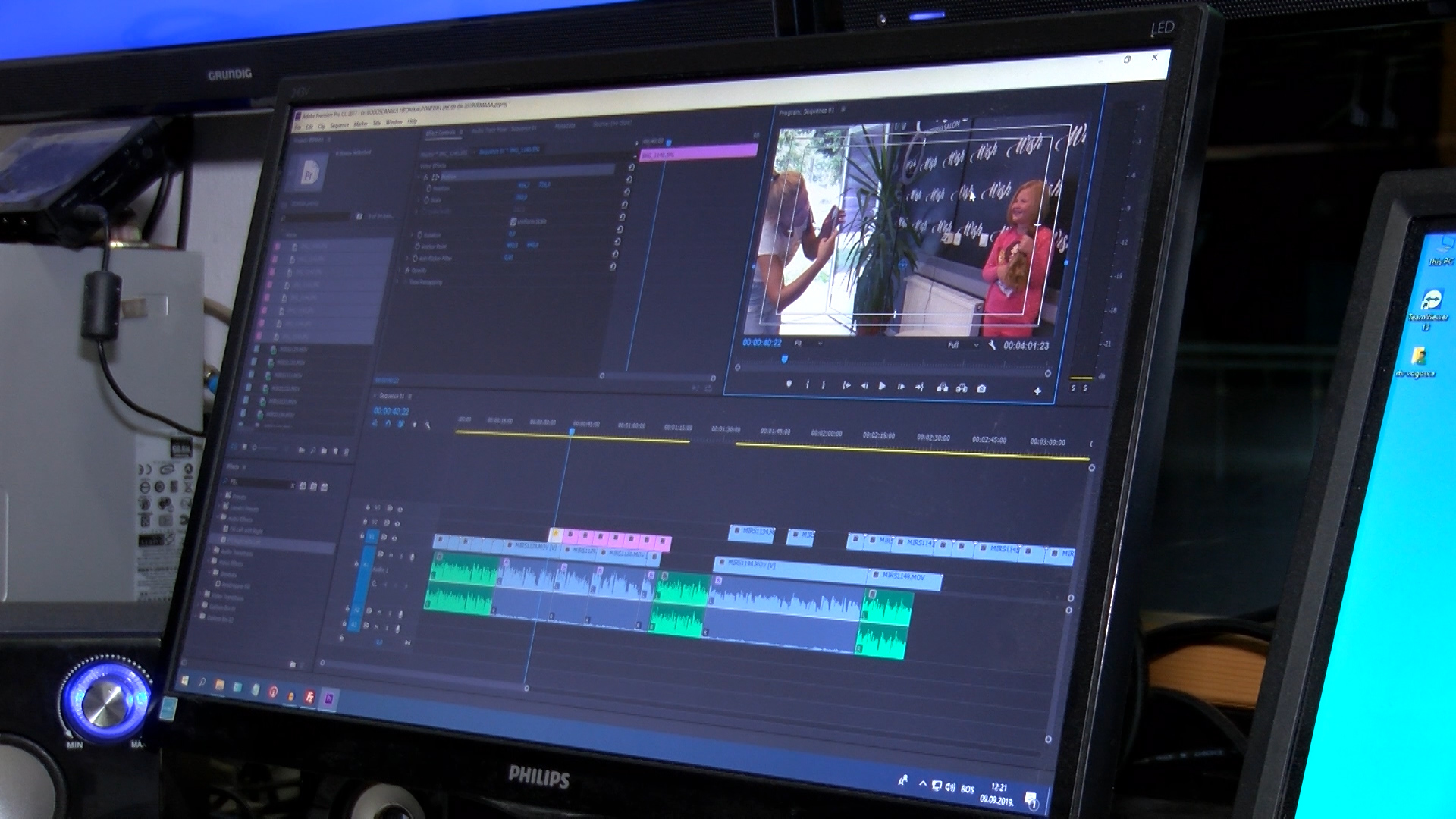Screen dimensions: 1456x819
Task: Play the Program monitor sequence
Action: pos(882,386)
